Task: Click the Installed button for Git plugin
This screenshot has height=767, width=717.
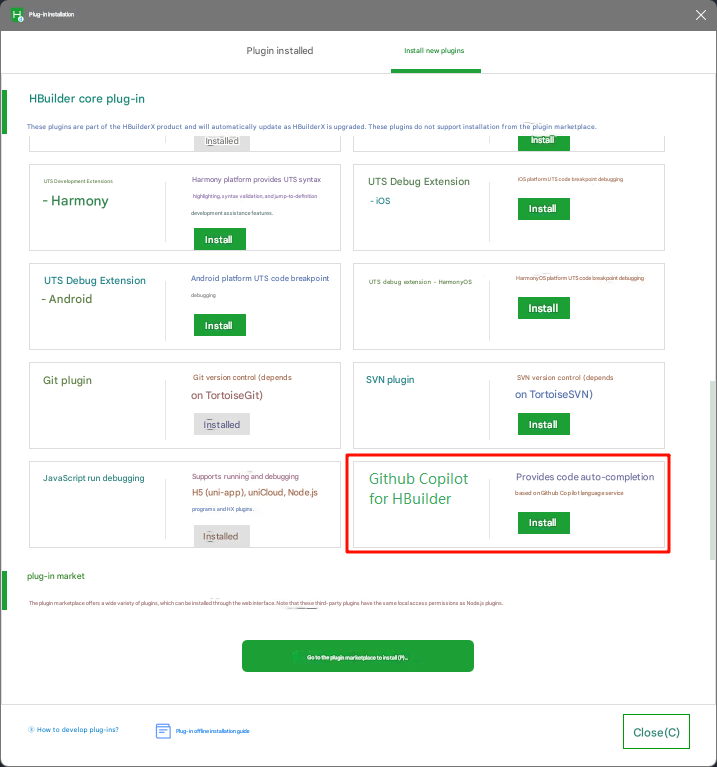Action: tap(222, 424)
